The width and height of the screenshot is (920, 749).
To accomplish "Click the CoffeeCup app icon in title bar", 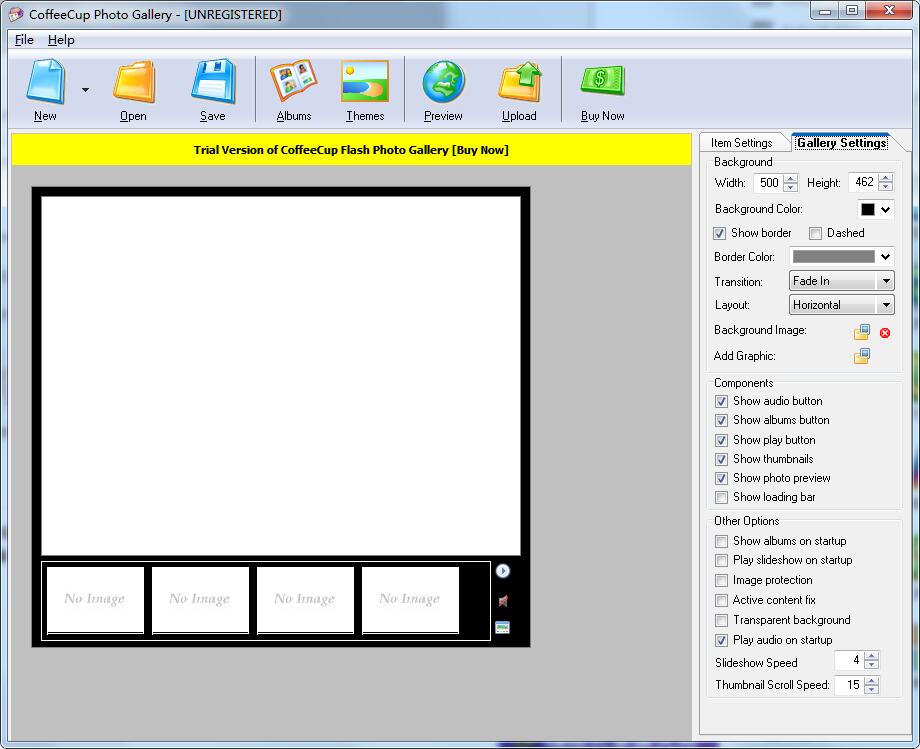I will (16, 14).
